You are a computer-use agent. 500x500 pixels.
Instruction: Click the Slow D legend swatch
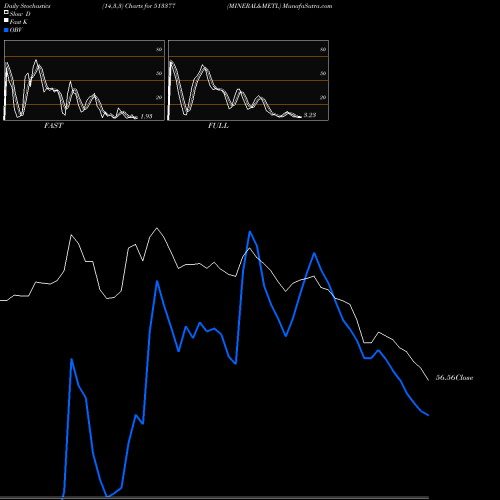coord(6,12)
